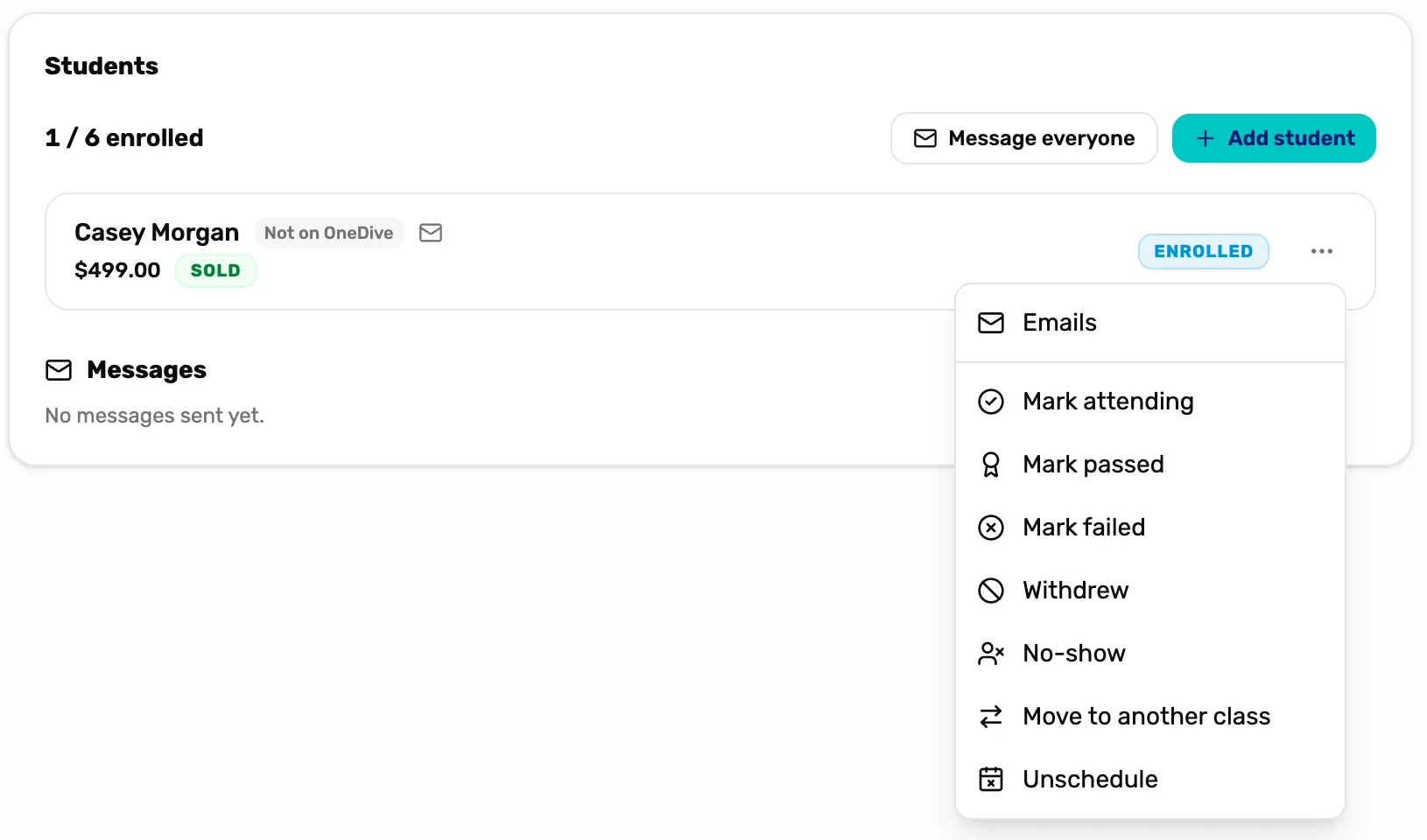The image size is (1427, 840).
Task: Select Unschedule from the menu
Action: click(1149, 779)
